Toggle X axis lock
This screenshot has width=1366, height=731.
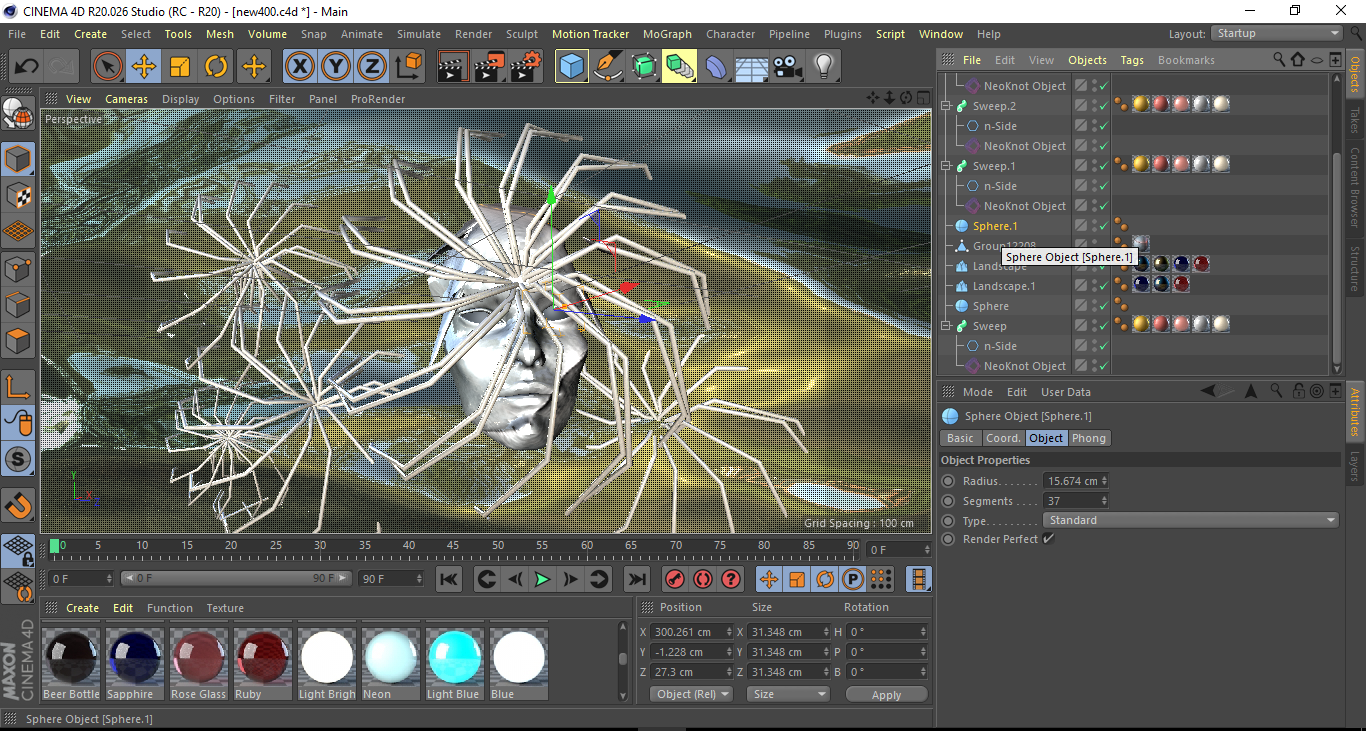coord(299,67)
